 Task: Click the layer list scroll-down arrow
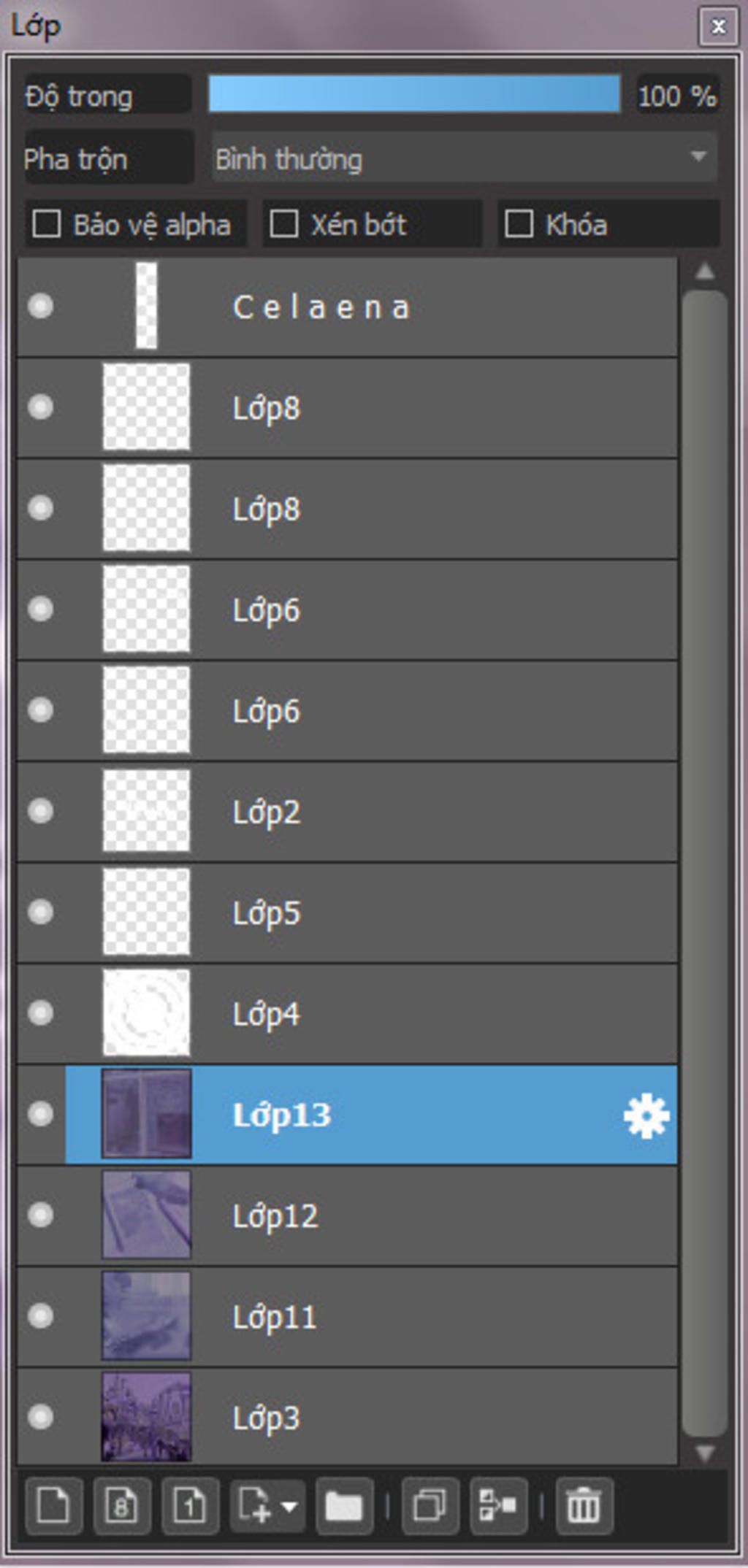[705, 1453]
